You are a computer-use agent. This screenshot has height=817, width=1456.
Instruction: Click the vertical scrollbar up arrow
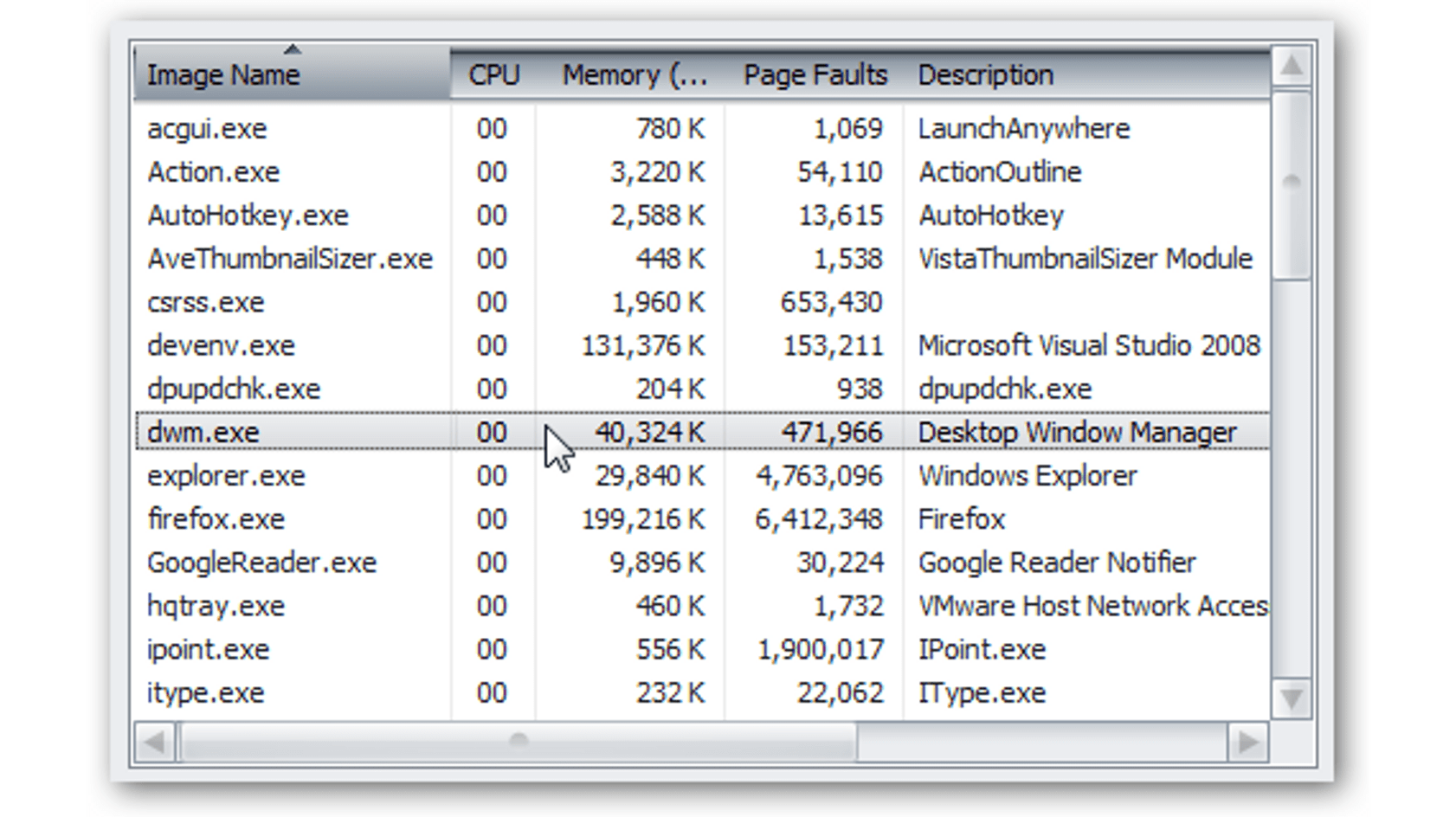tap(1292, 66)
